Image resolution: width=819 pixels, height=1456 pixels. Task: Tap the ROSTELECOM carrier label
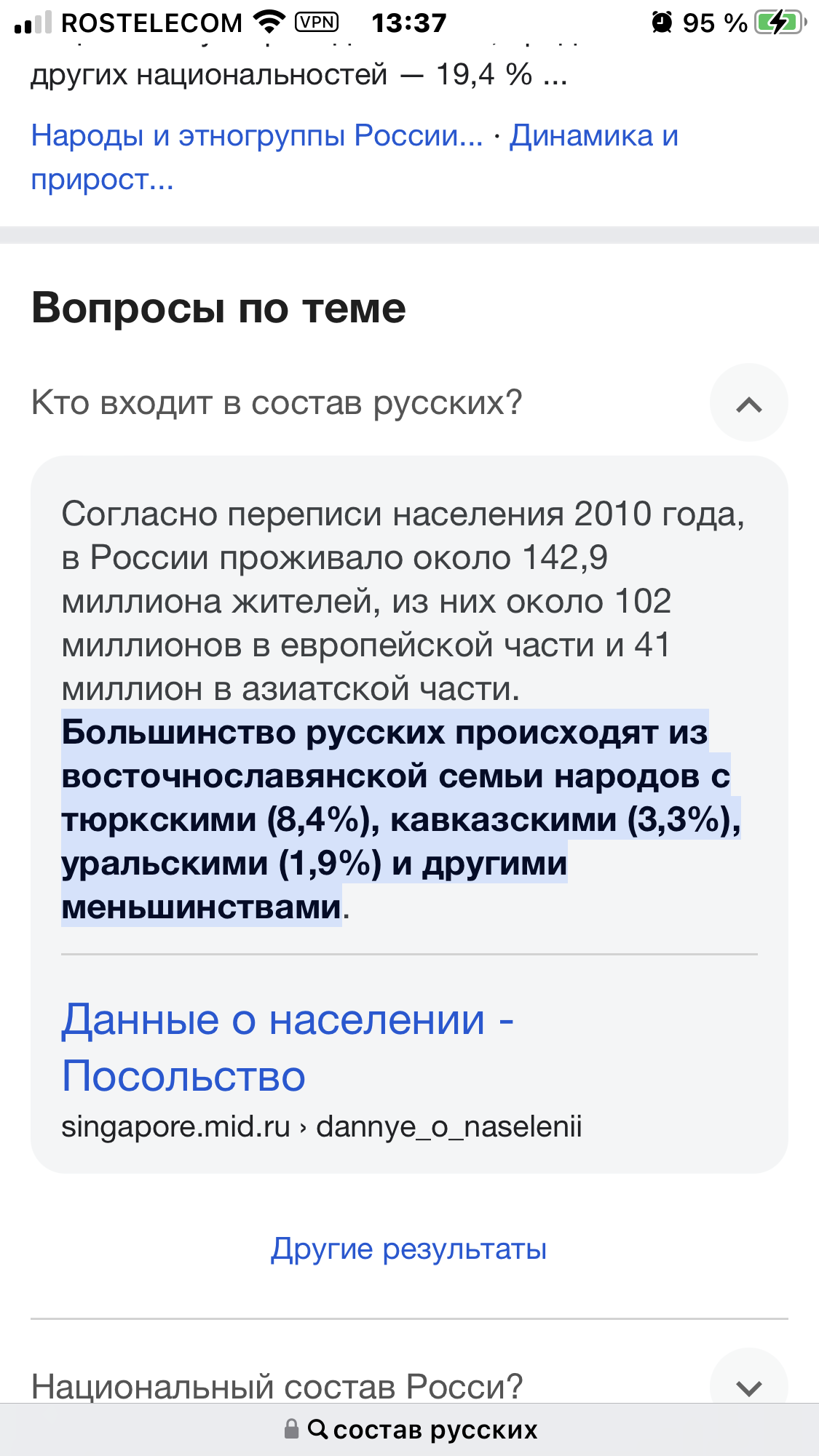pyautogui.click(x=151, y=23)
